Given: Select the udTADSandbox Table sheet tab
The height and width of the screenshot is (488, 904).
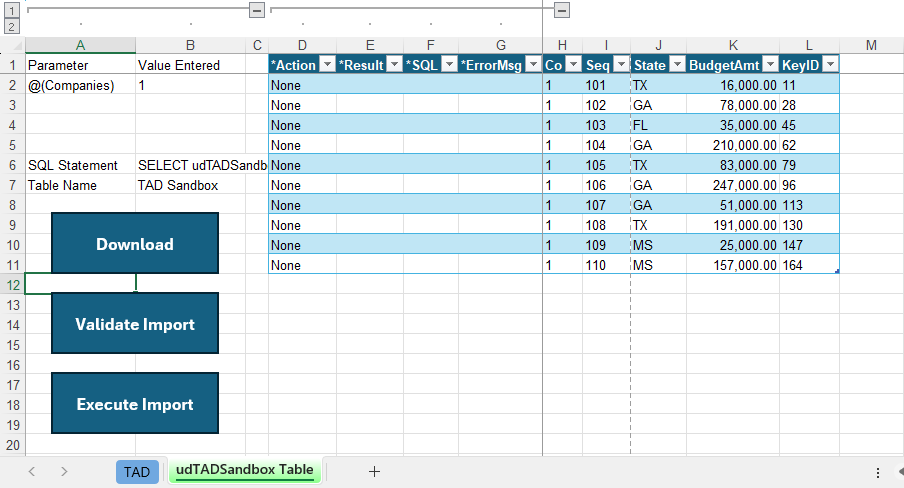Looking at the screenshot, I should [244, 471].
